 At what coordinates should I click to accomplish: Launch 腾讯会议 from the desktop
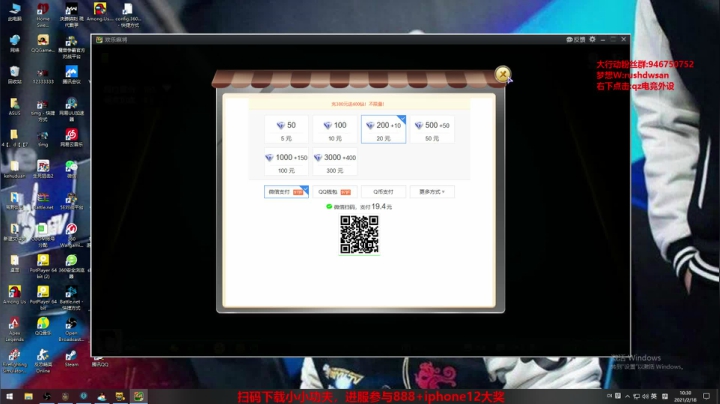pyautogui.click(x=71, y=75)
